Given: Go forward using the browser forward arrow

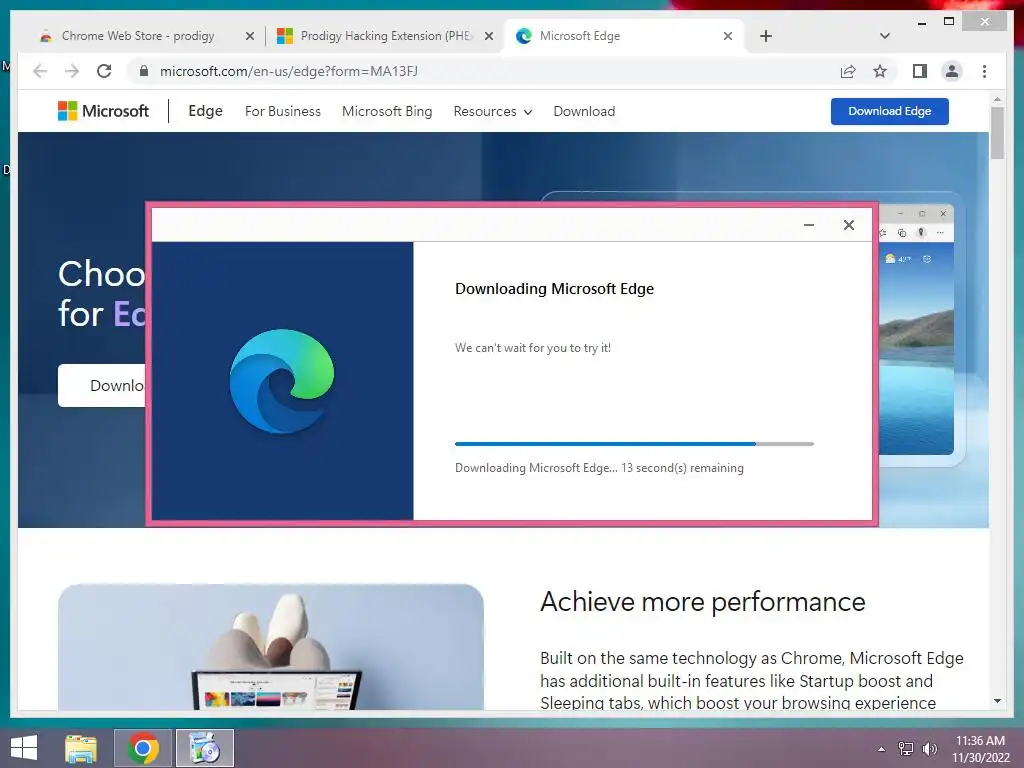Looking at the screenshot, I should click(x=72, y=71).
